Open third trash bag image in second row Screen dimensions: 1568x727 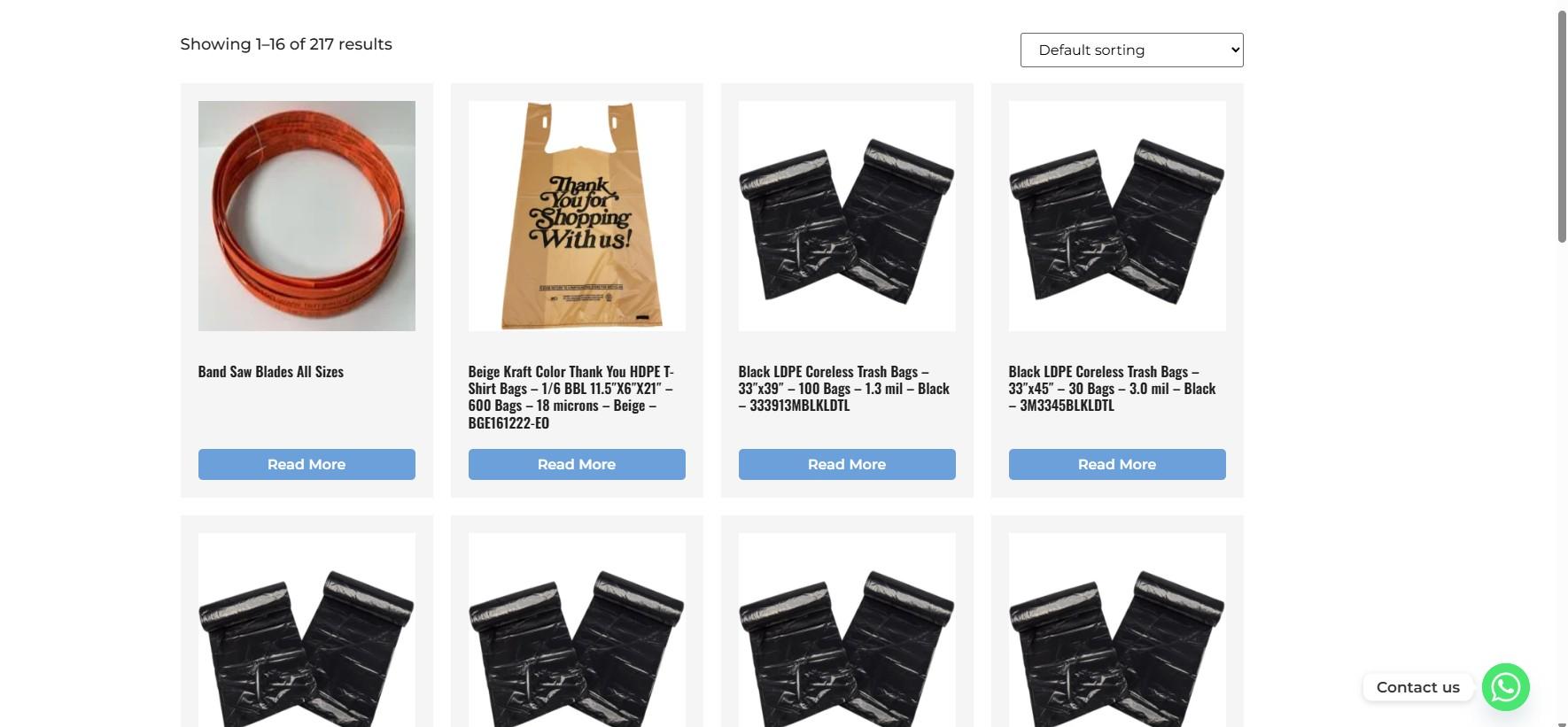tap(847, 630)
